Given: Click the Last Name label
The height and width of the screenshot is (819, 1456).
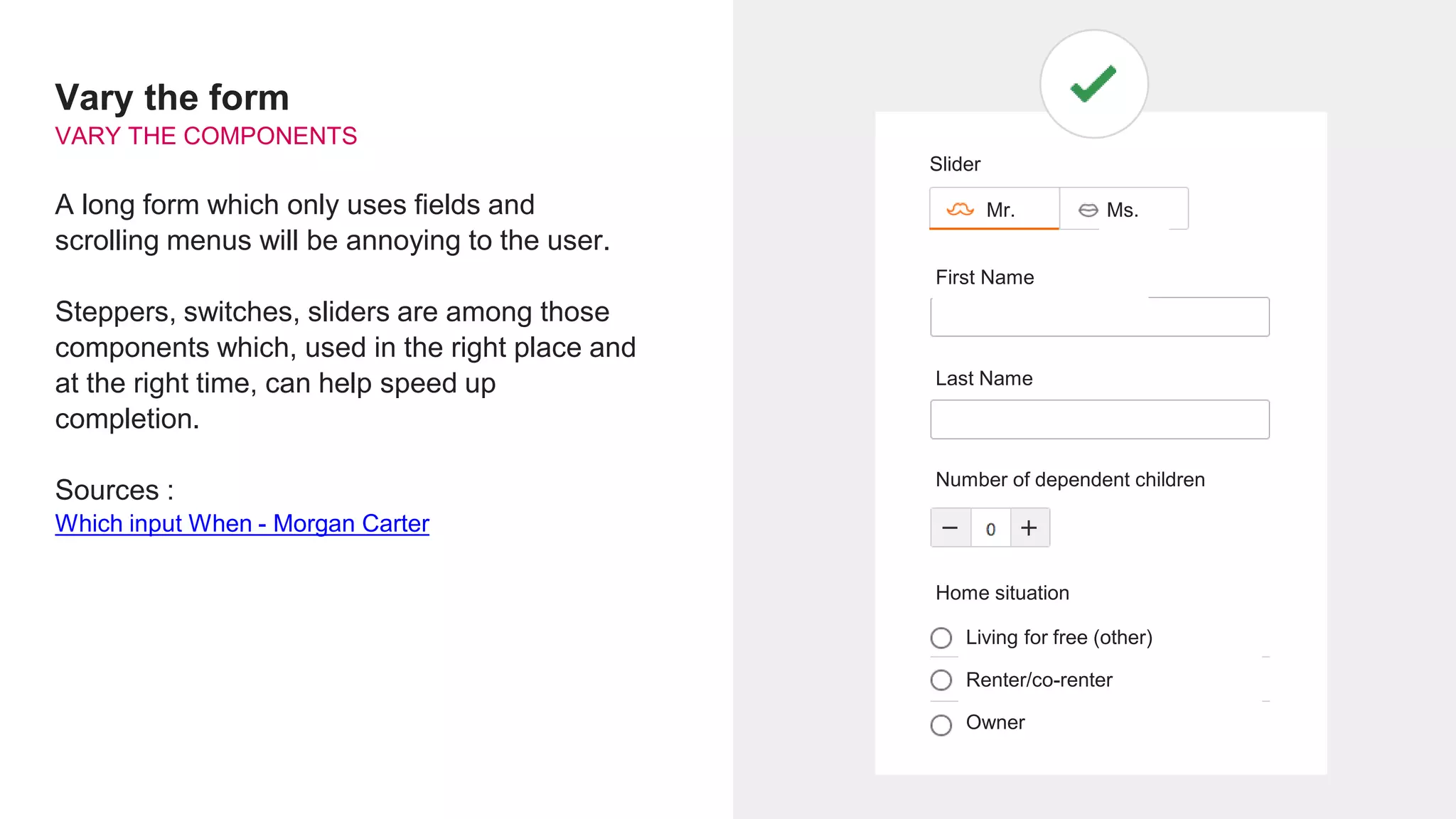Looking at the screenshot, I should coord(984,378).
